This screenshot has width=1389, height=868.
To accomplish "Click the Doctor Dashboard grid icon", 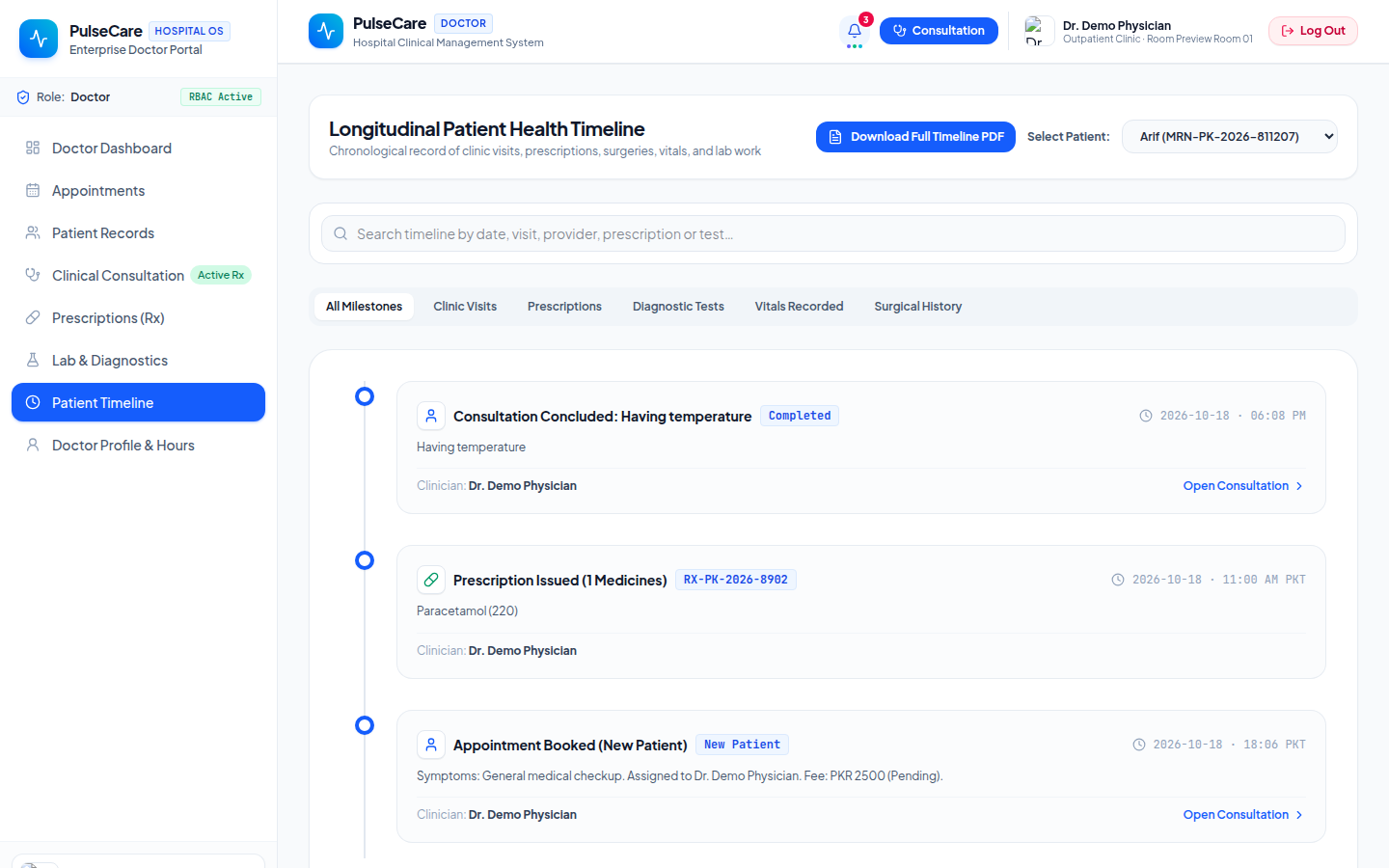I will 33,148.
